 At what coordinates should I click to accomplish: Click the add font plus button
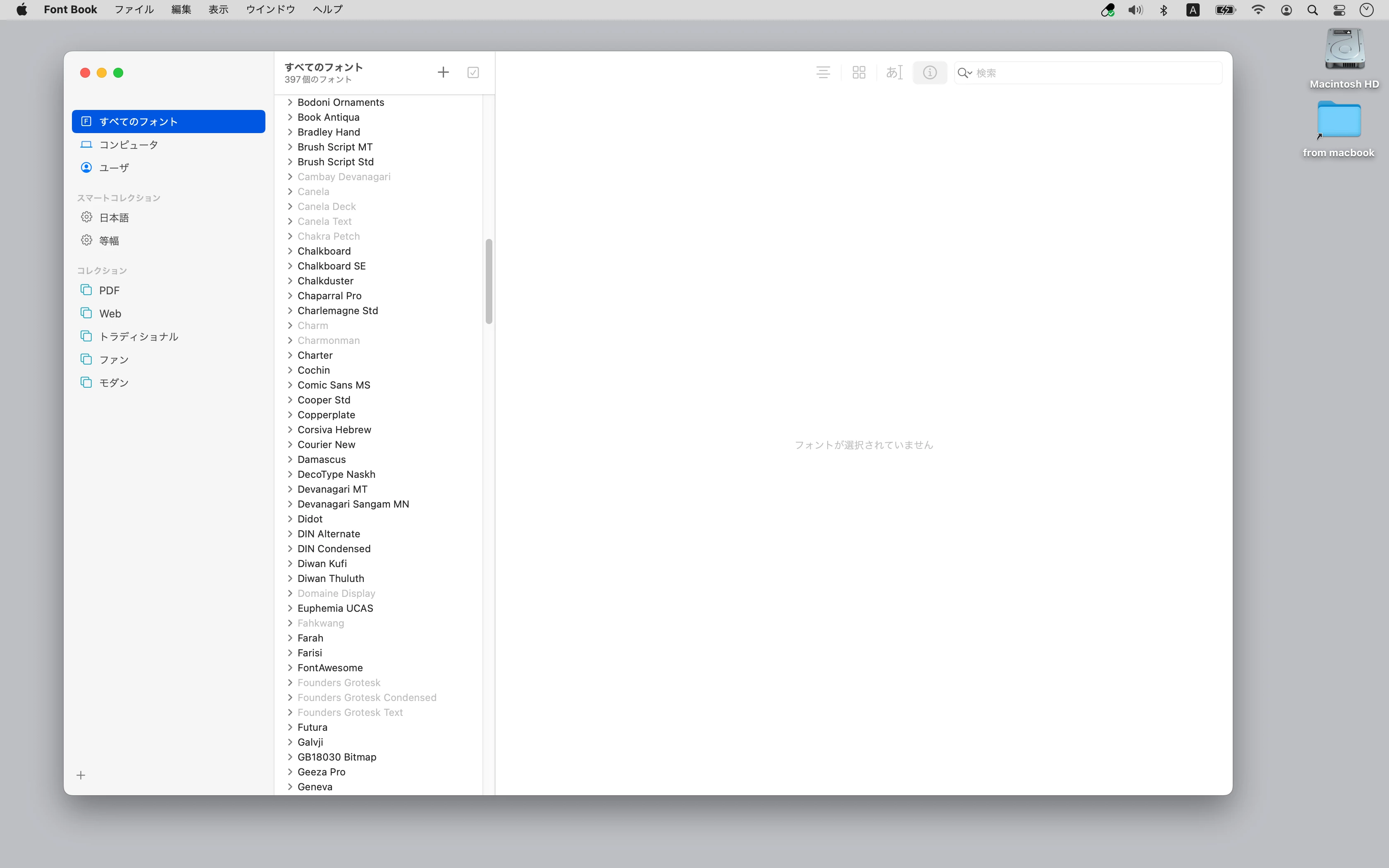pyautogui.click(x=443, y=72)
